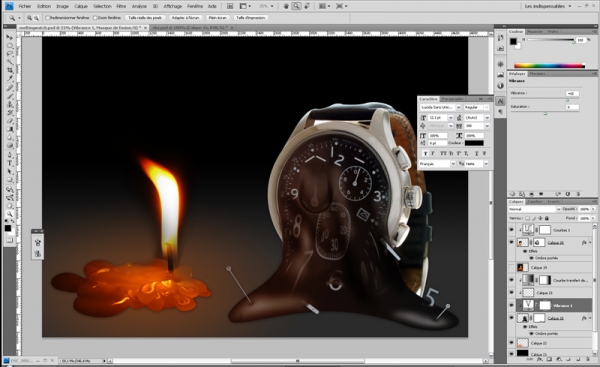Apply strikethrough style in Caractère panel
The height and width of the screenshot is (367, 600).
(x=484, y=153)
